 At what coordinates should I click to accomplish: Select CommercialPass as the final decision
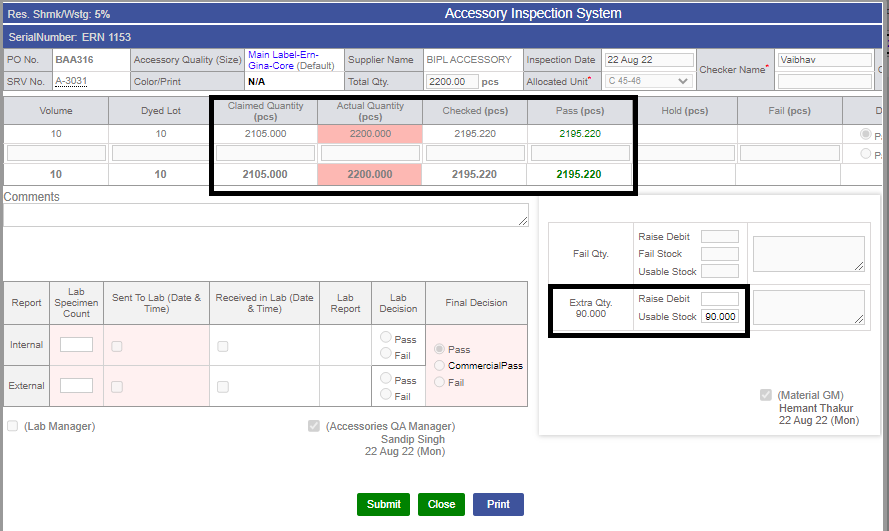pos(439,366)
